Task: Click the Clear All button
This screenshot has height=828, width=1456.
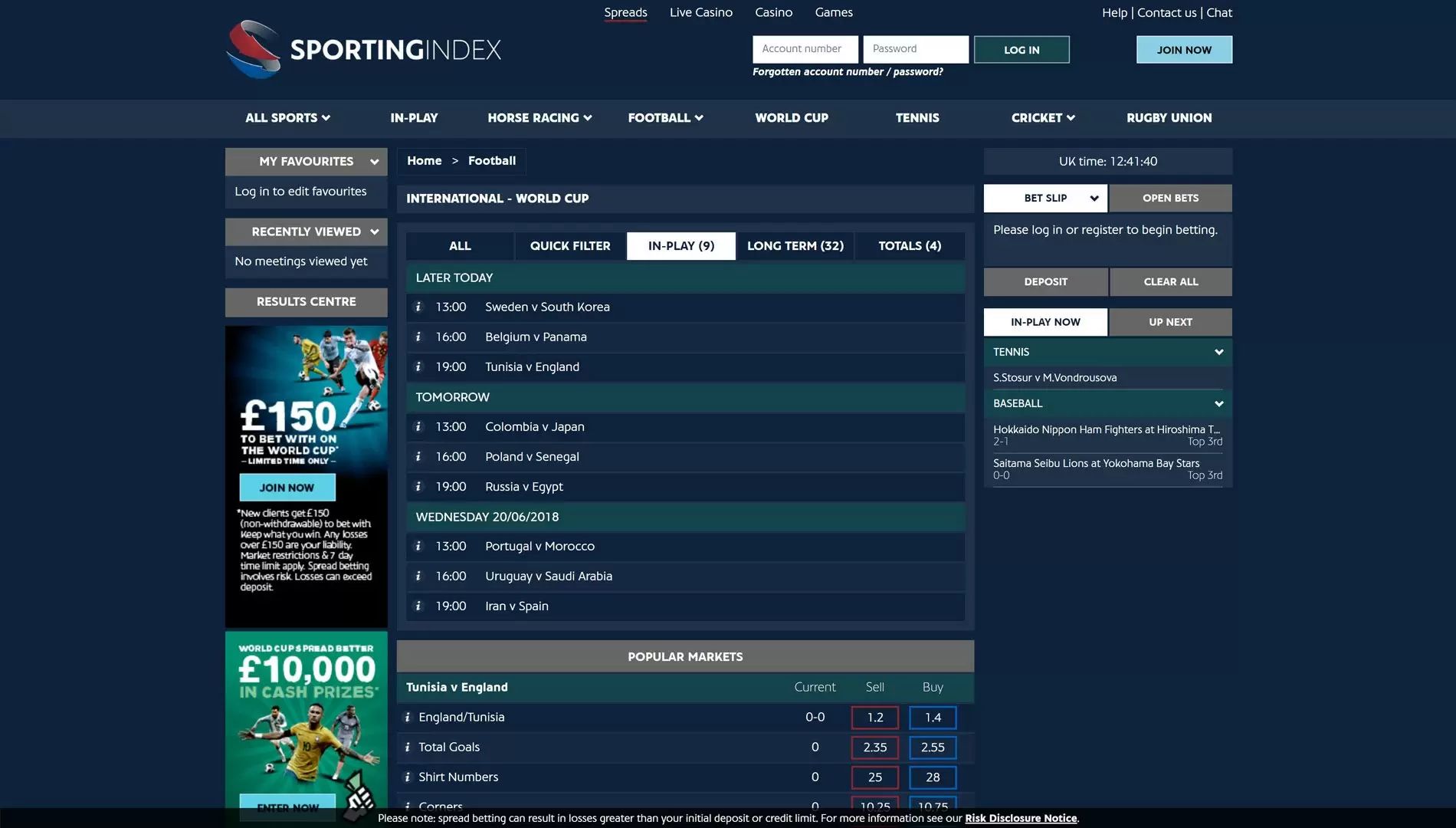Action: click(1170, 281)
